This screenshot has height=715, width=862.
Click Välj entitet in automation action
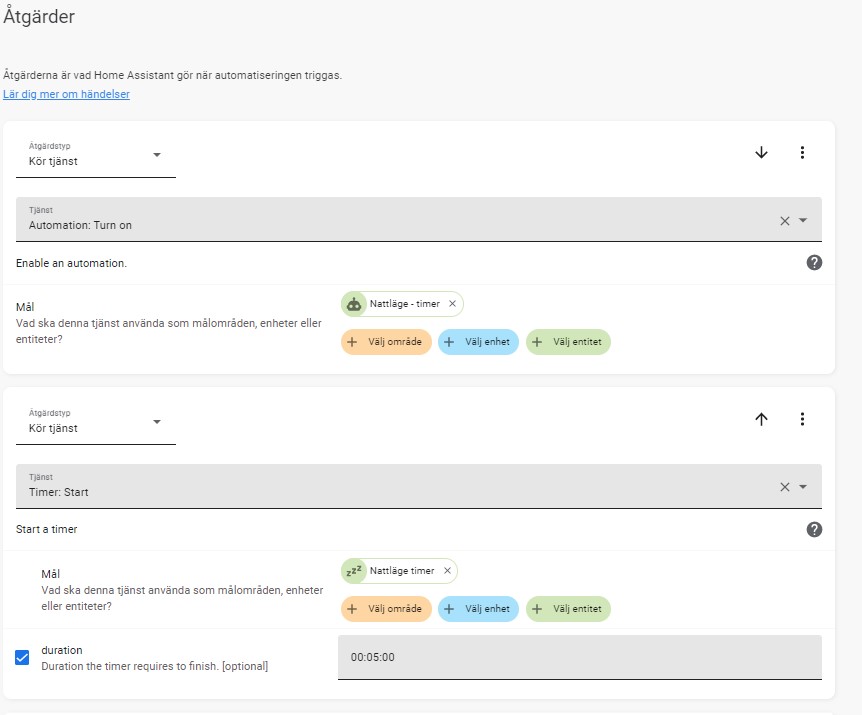click(x=568, y=342)
